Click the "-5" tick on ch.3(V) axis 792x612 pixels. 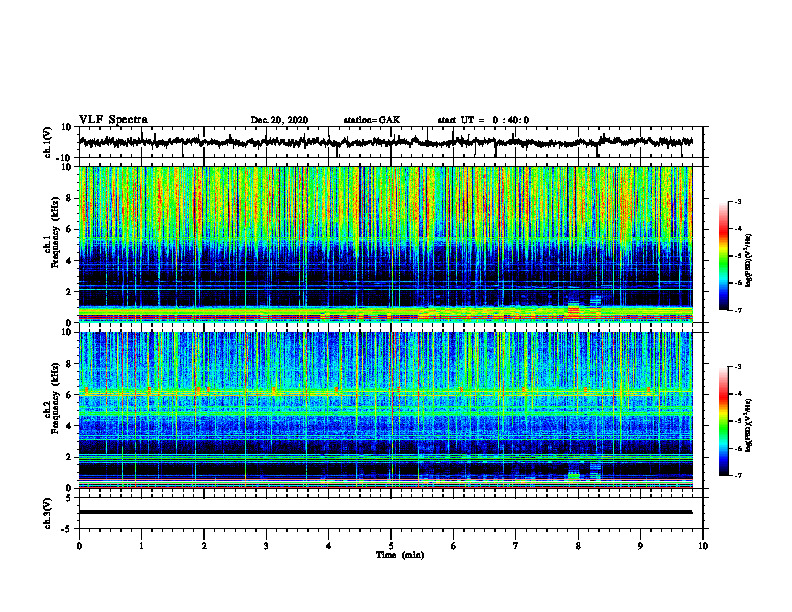pos(66,529)
